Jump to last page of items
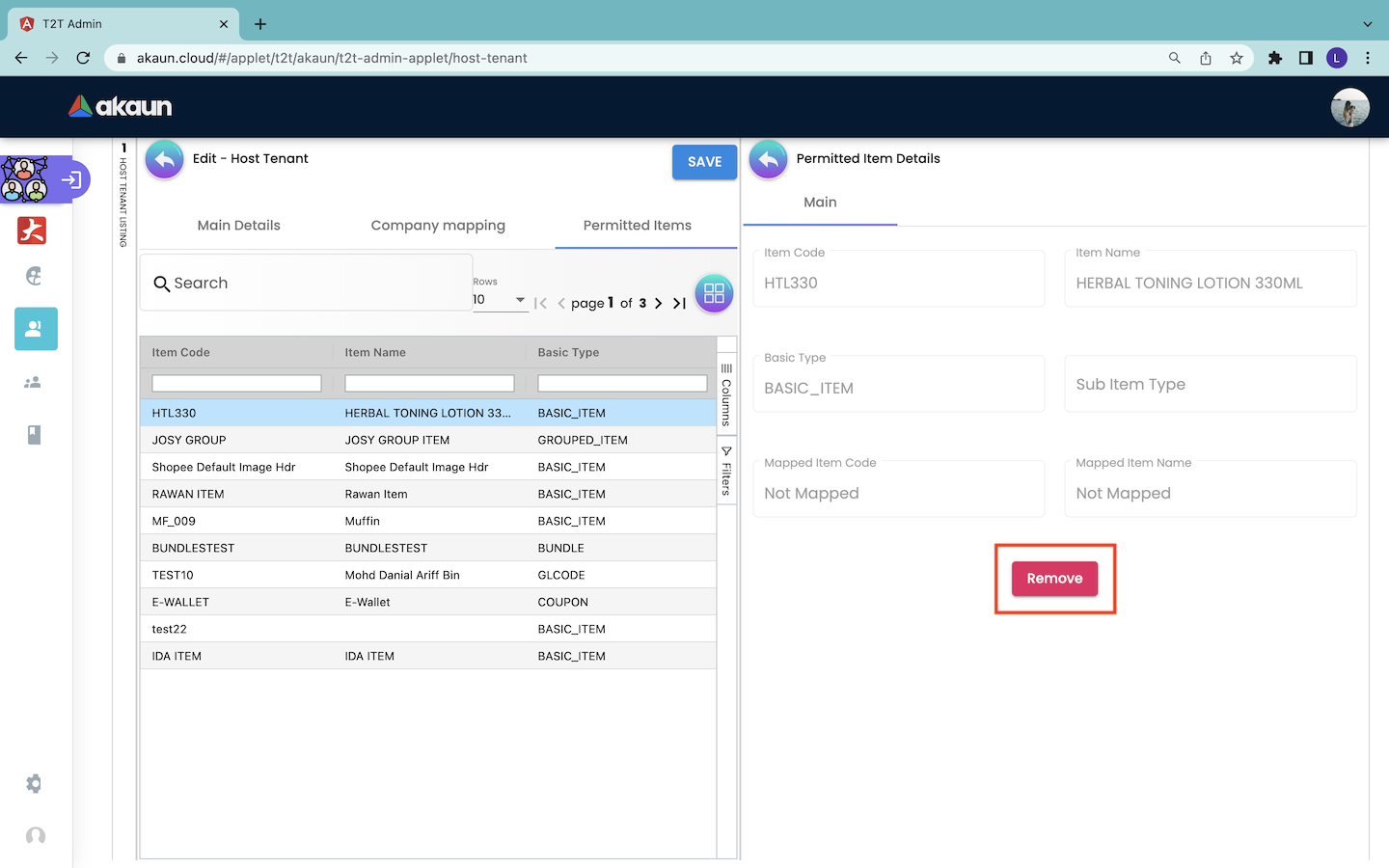The image size is (1389, 868). [679, 303]
